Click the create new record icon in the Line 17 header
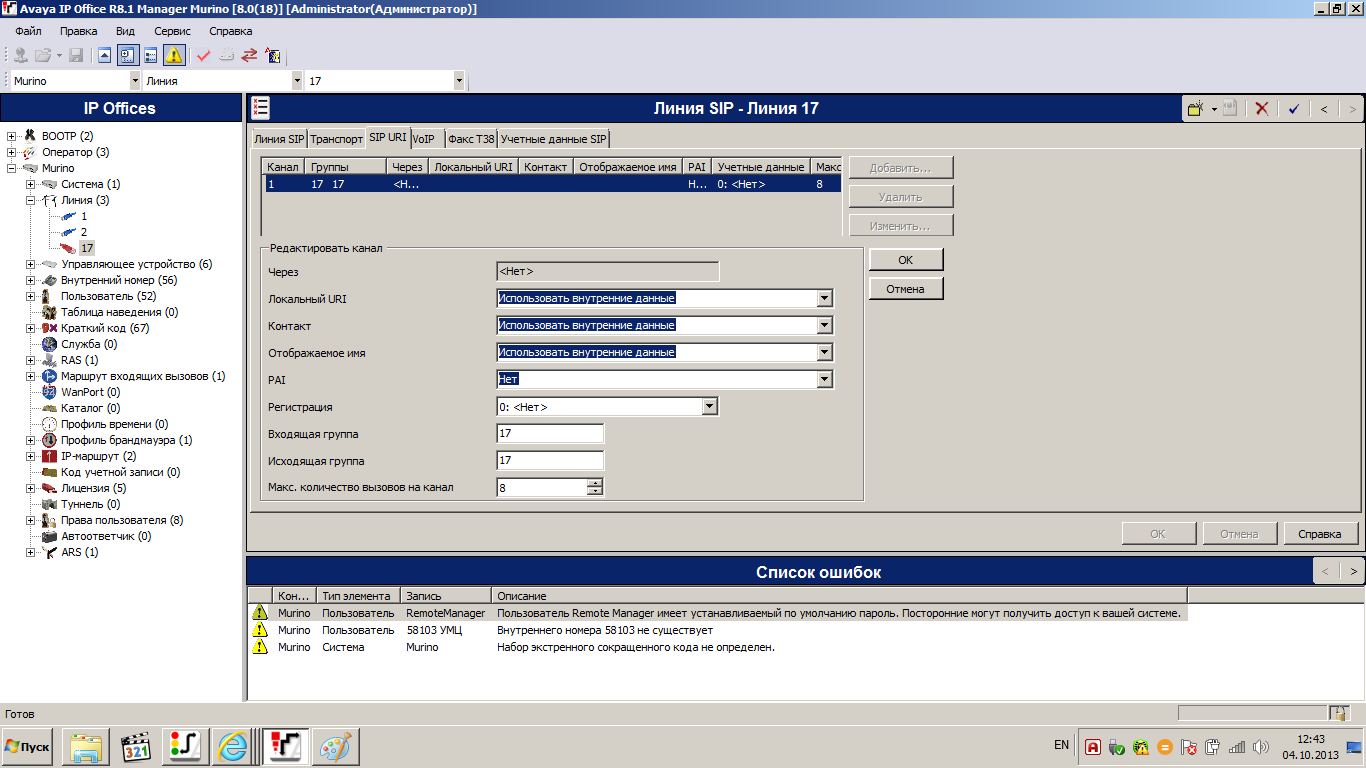This screenshot has height=768, width=1366. point(1195,108)
